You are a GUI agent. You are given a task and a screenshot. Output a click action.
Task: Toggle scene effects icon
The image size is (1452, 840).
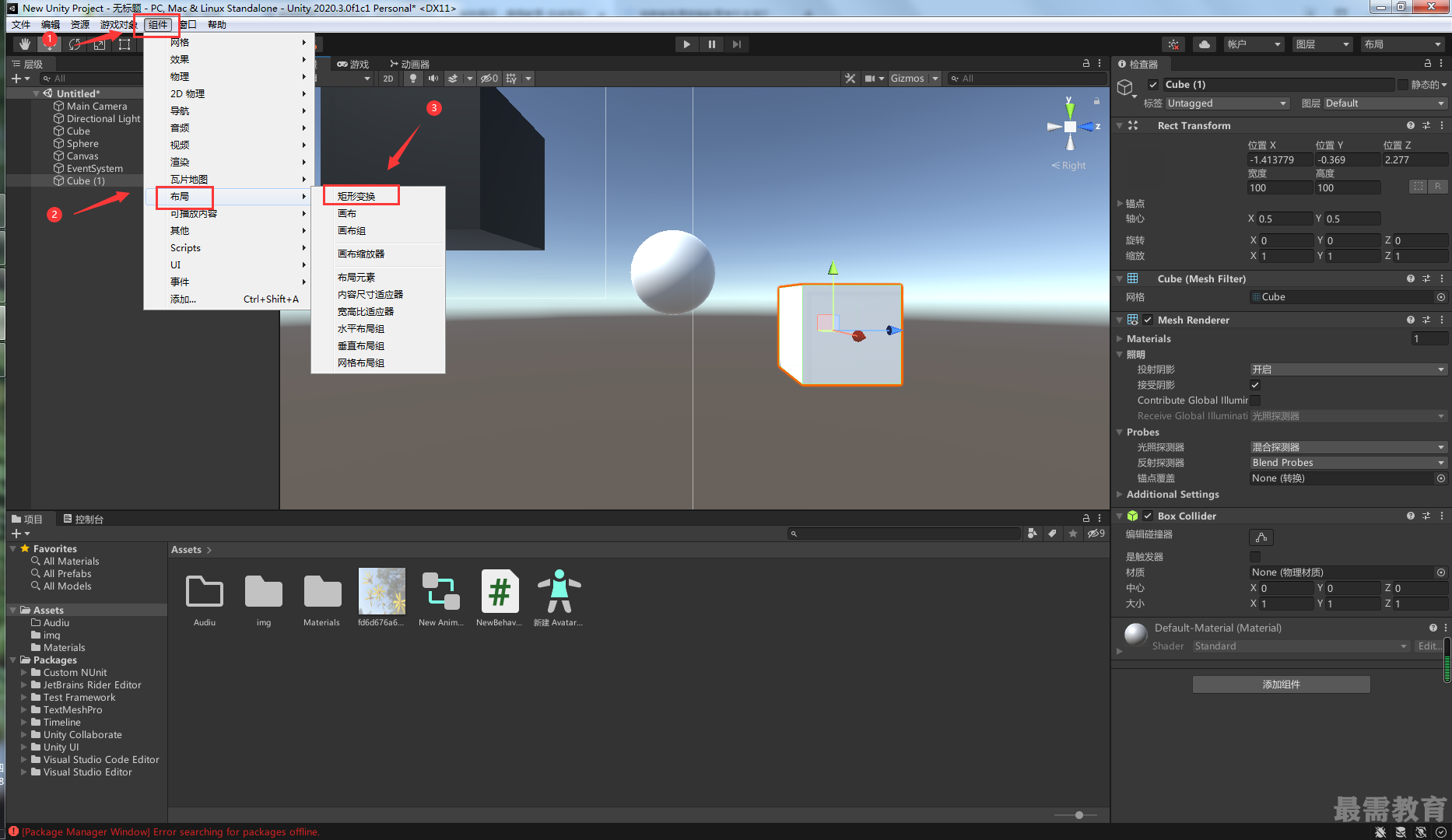tap(453, 79)
